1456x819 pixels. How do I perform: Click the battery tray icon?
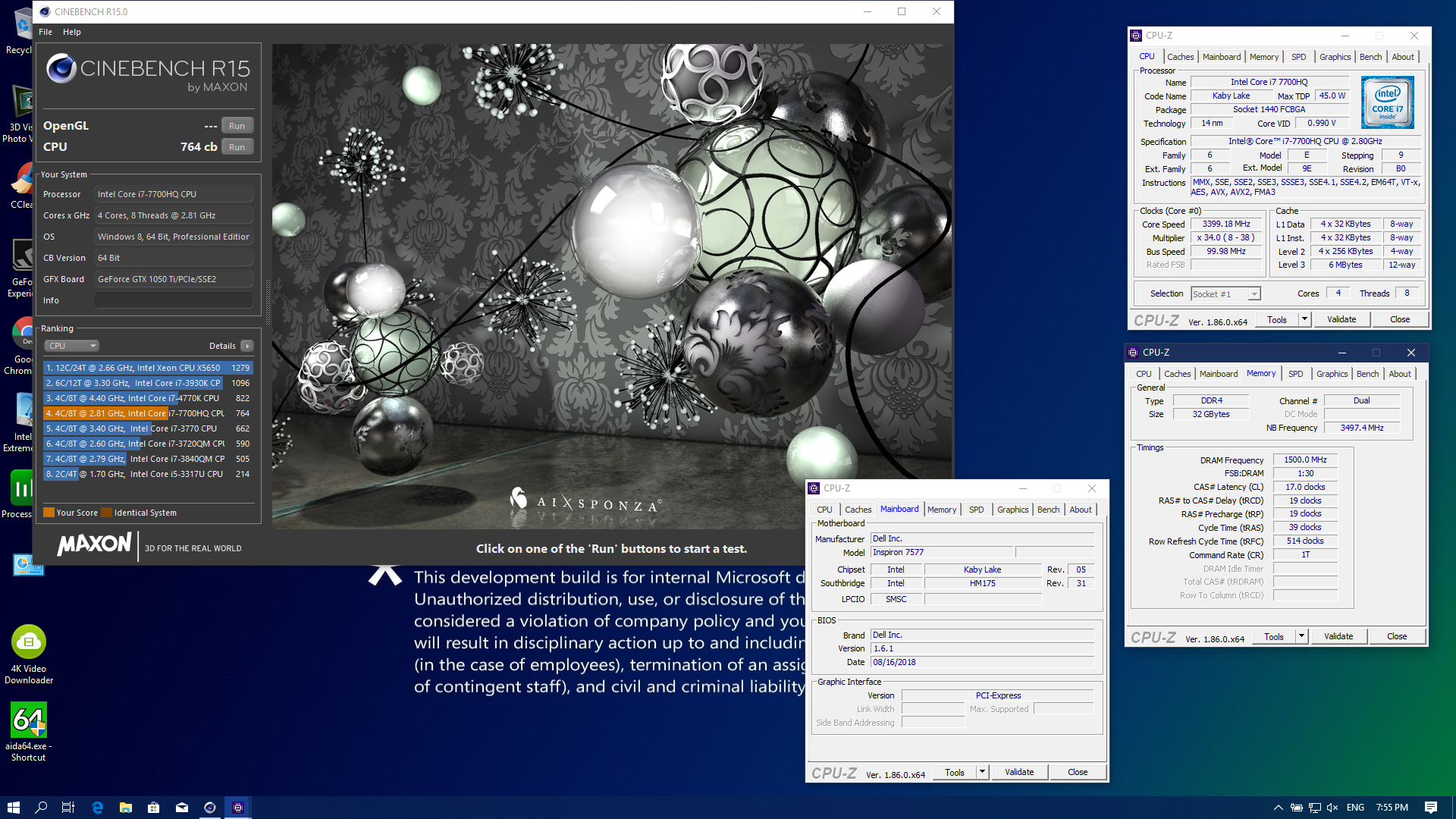click(1297, 808)
